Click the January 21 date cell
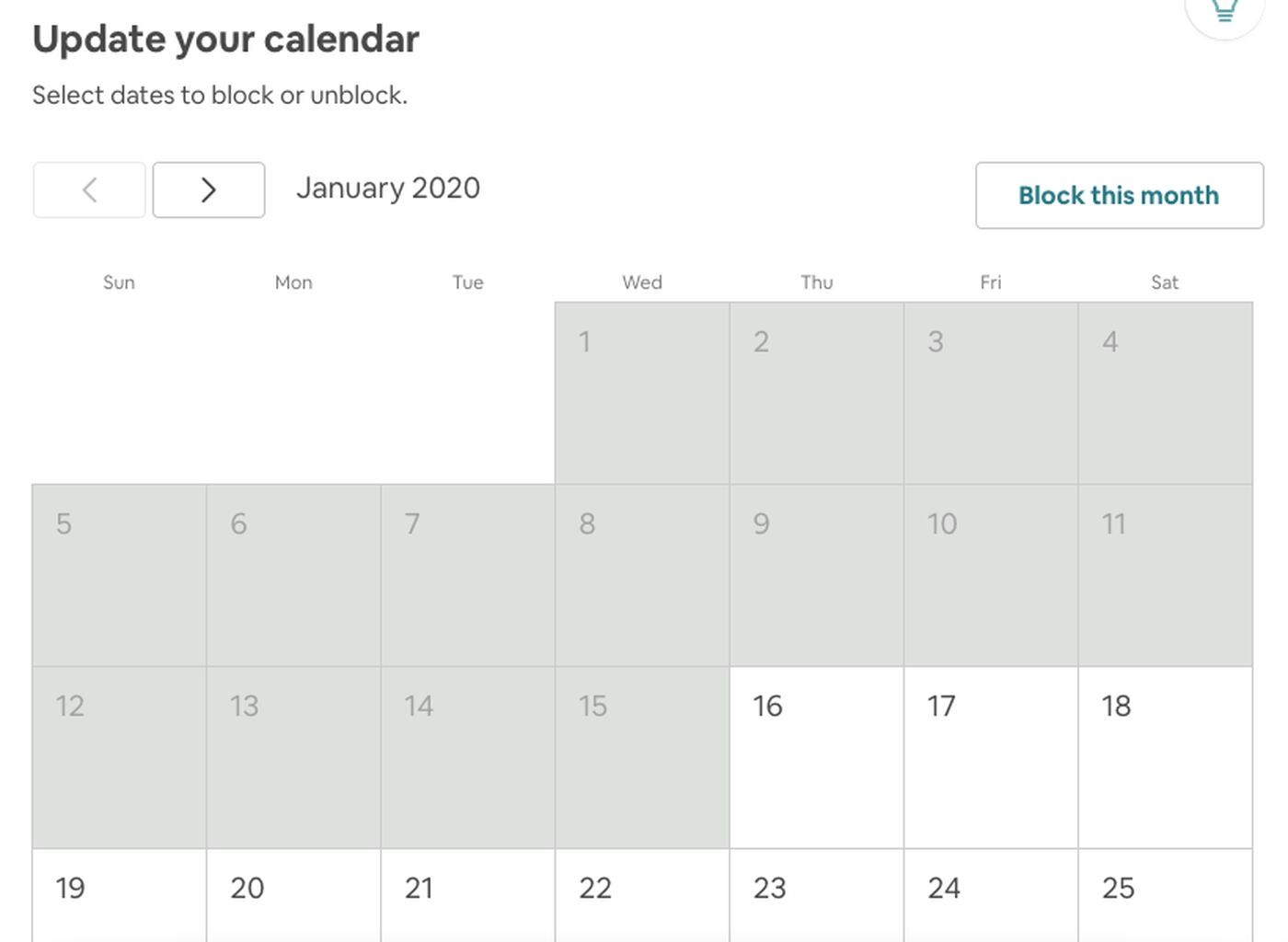This screenshot has height=942, width=1288. point(467,895)
